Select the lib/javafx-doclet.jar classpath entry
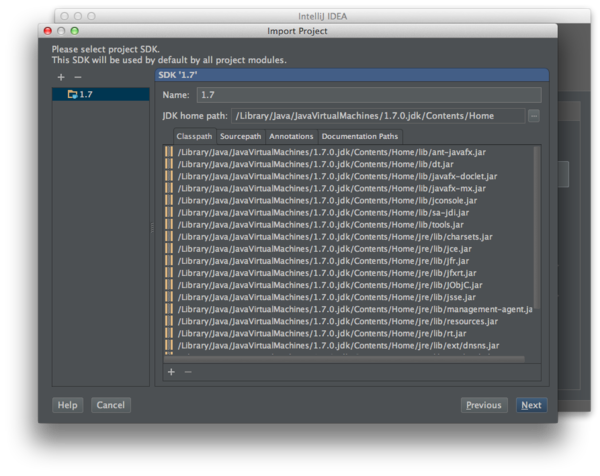 (337, 176)
